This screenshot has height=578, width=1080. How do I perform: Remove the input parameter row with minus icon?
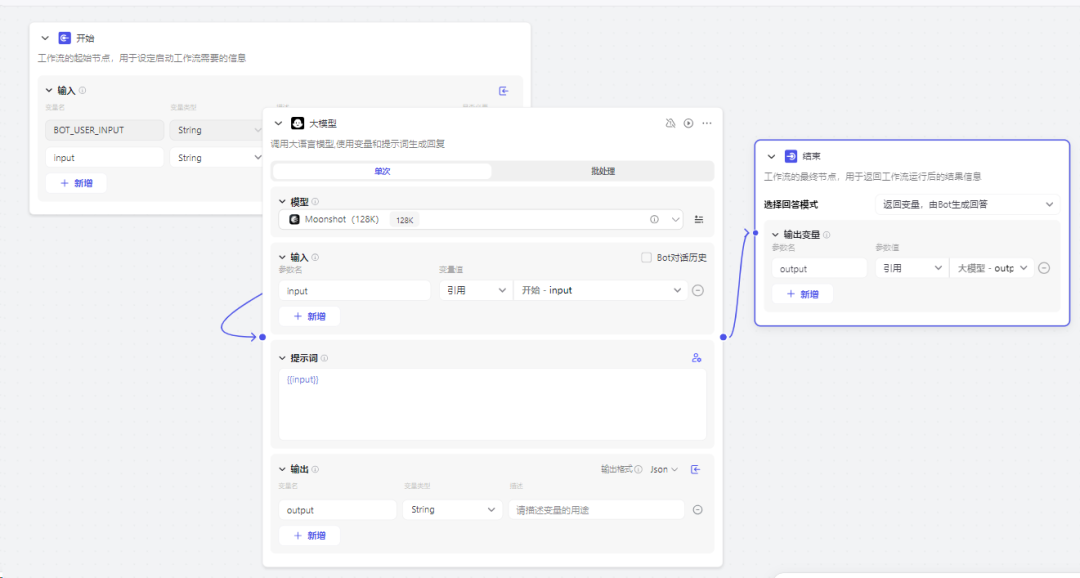point(698,291)
